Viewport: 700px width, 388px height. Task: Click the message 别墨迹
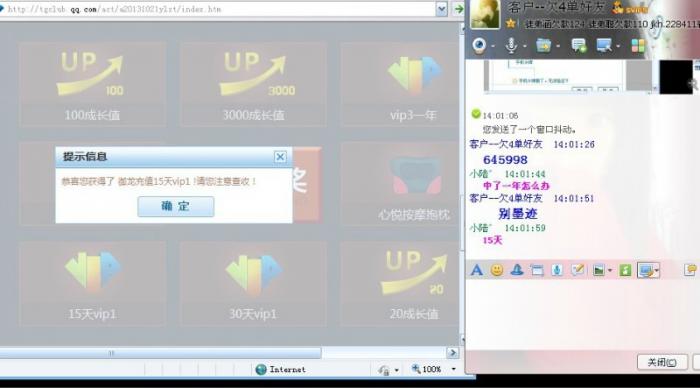[x=517, y=213]
